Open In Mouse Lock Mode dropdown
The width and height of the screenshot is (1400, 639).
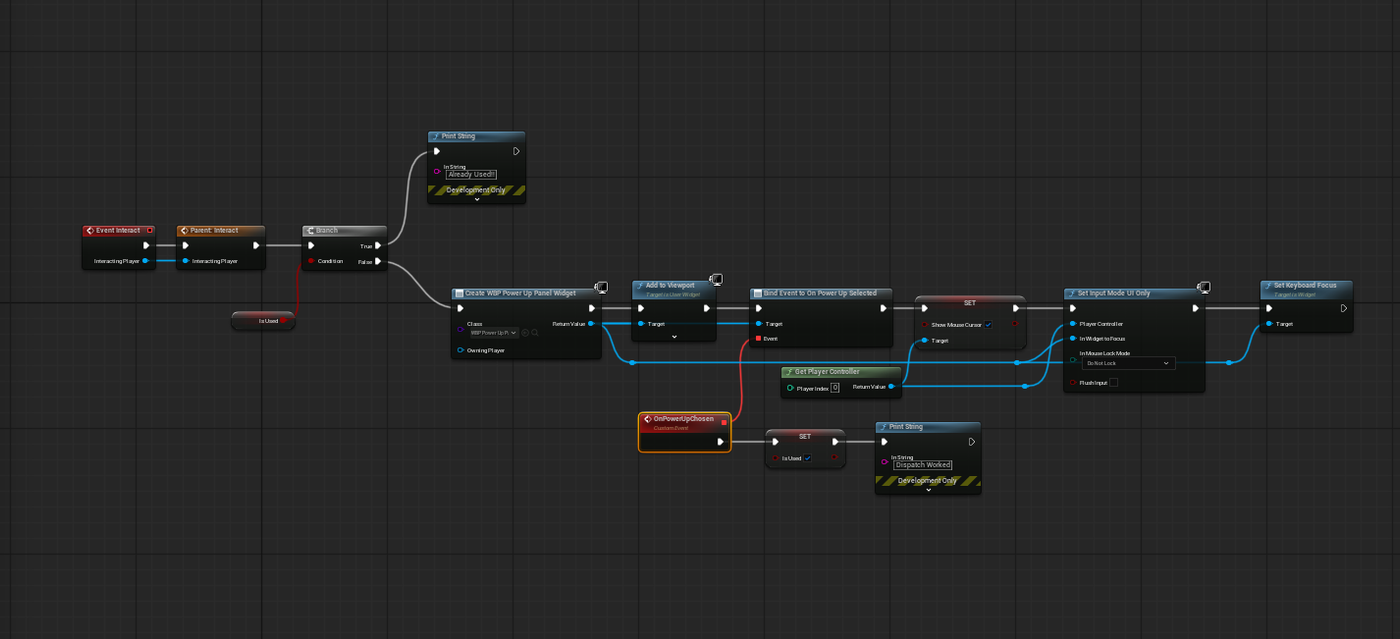(1129, 363)
